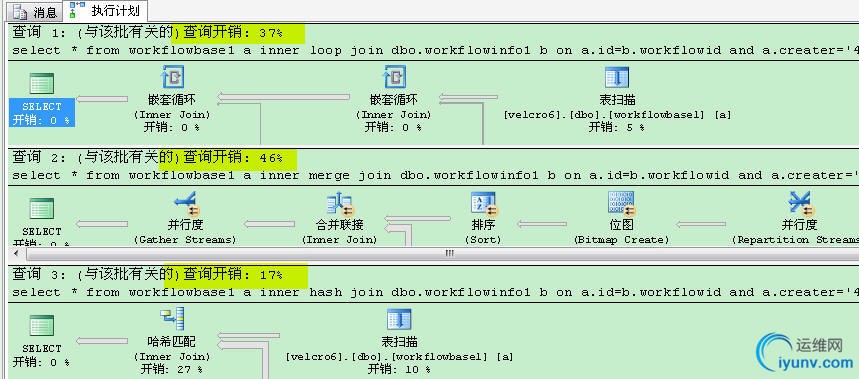This screenshot has width=859, height=379.
Task: Click the Repartition Streams 并行度 operator
Action: pyautogui.click(x=800, y=203)
